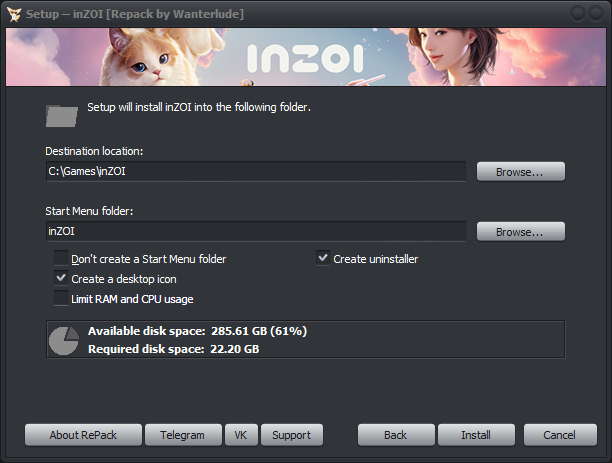Uncheck the "Create uninstaller" checkbox
612x463 pixels.
point(323,258)
